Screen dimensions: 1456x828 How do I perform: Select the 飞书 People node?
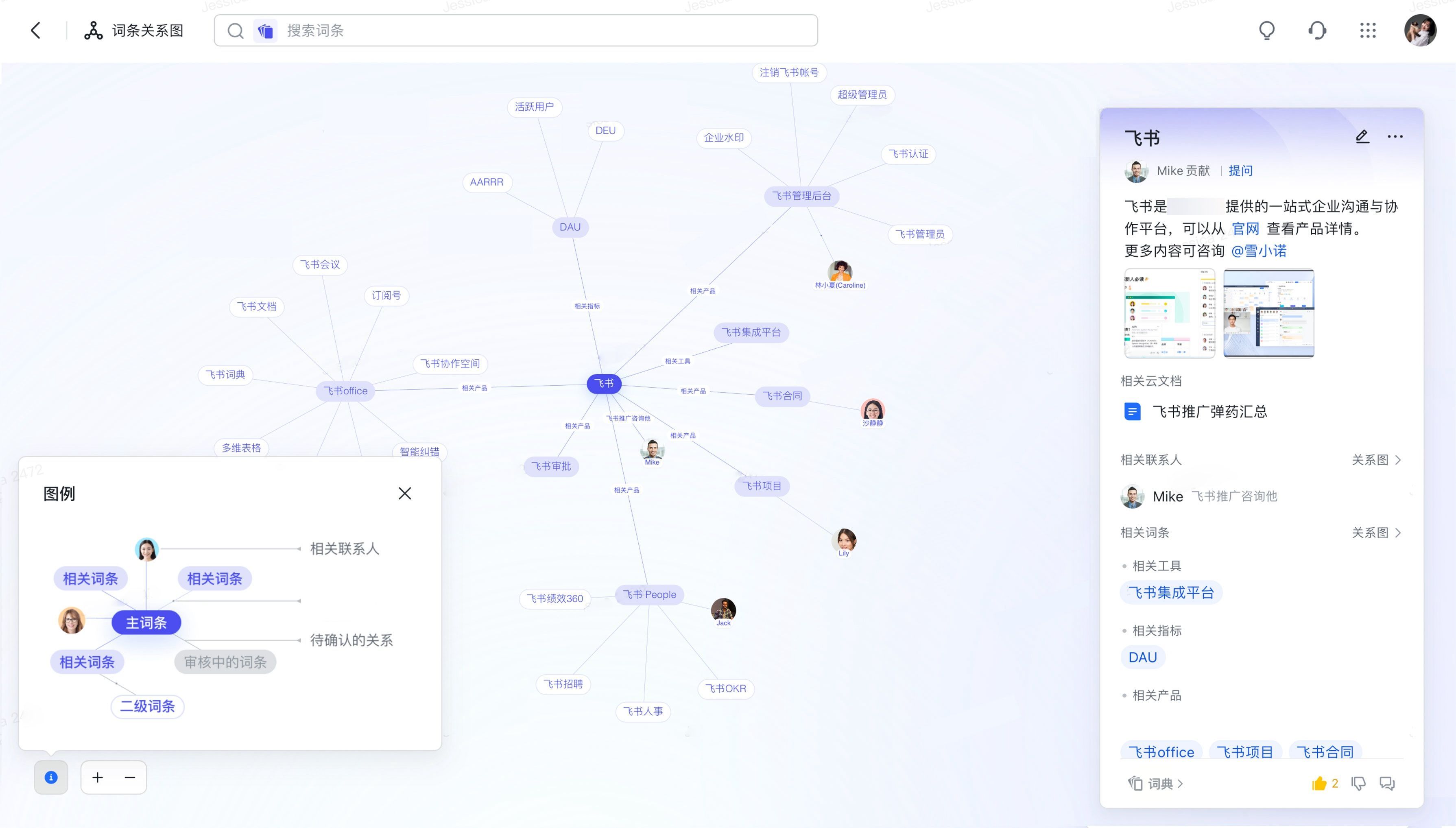pos(649,594)
